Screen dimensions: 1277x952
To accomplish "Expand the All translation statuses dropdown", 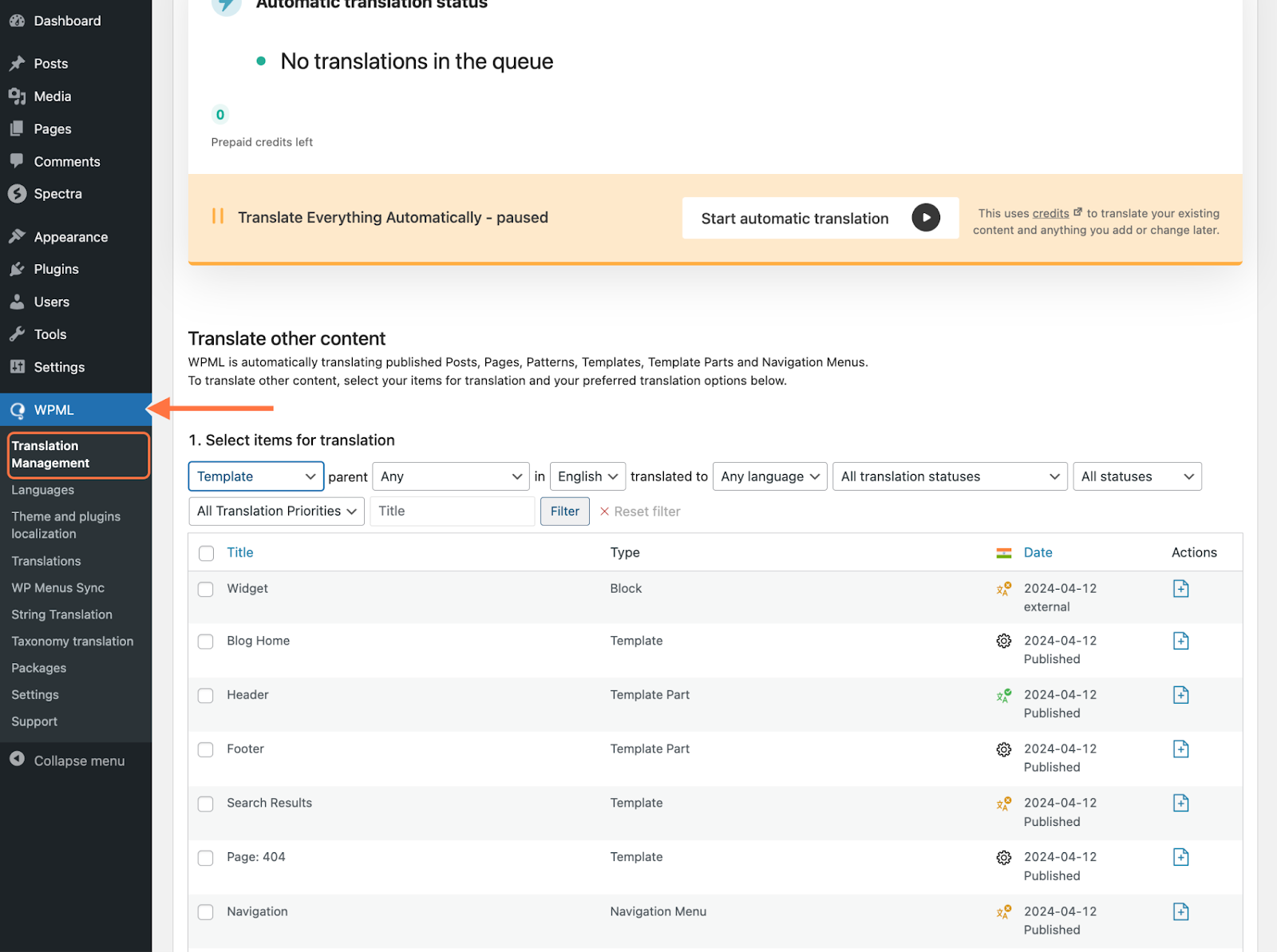I will coord(949,476).
